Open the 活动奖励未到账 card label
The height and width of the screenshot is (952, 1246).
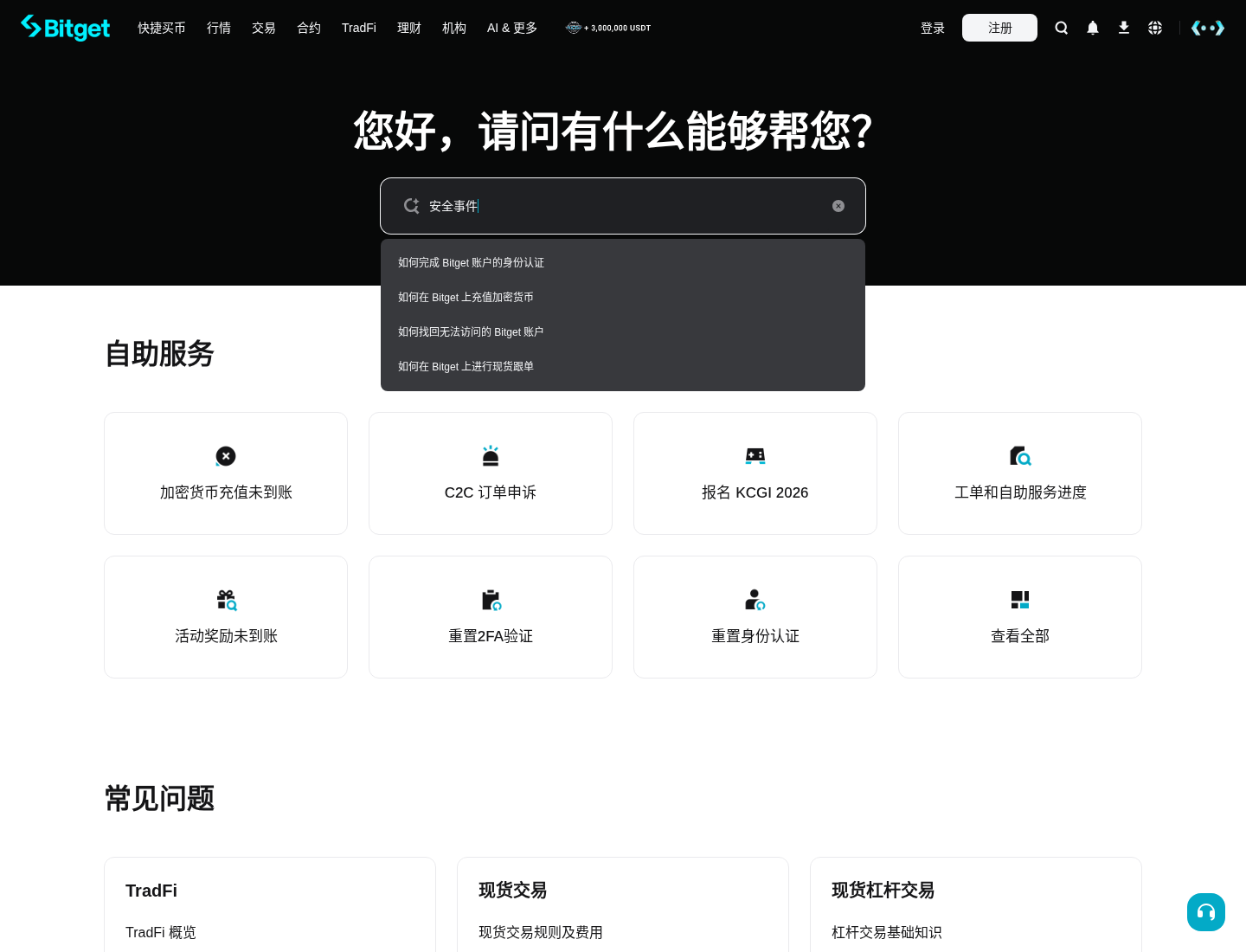point(226,636)
